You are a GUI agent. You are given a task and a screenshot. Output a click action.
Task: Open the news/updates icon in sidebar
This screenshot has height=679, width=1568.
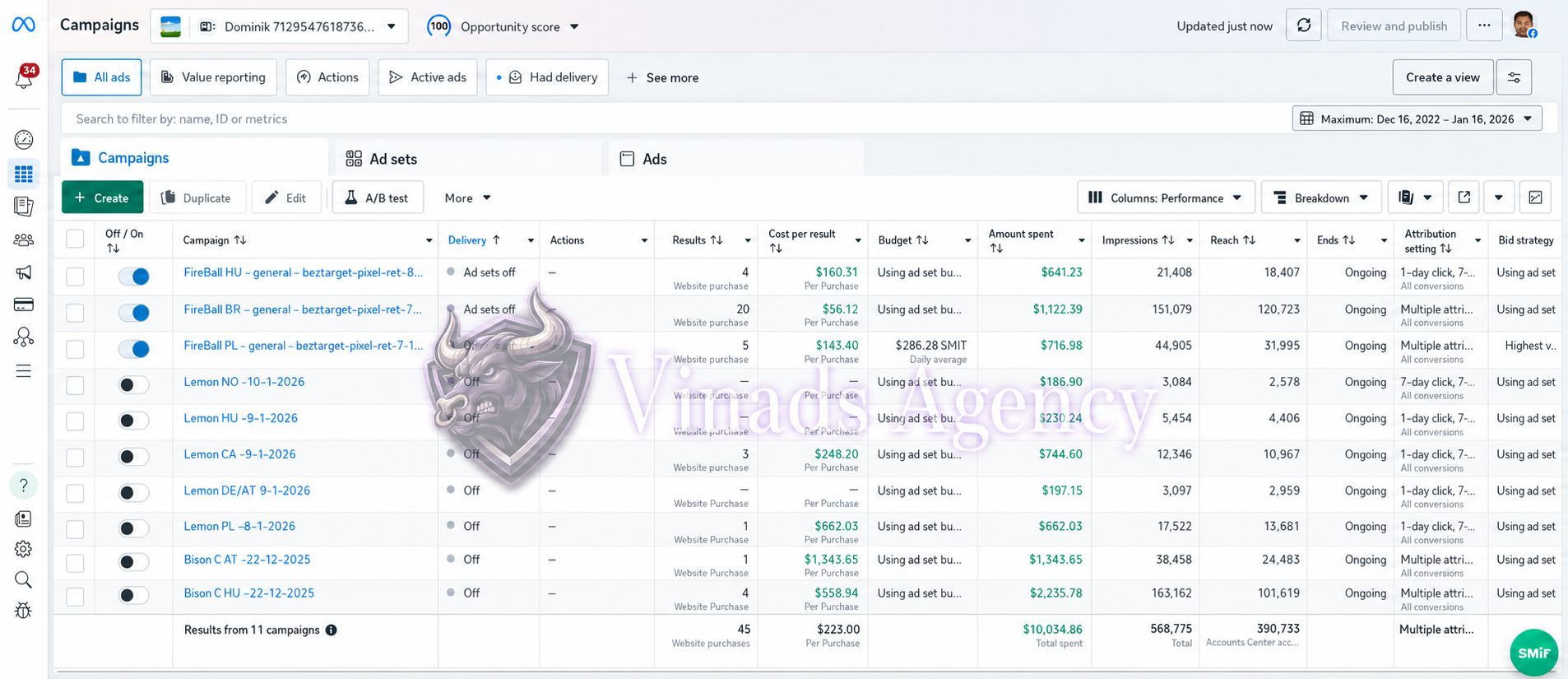[24, 519]
